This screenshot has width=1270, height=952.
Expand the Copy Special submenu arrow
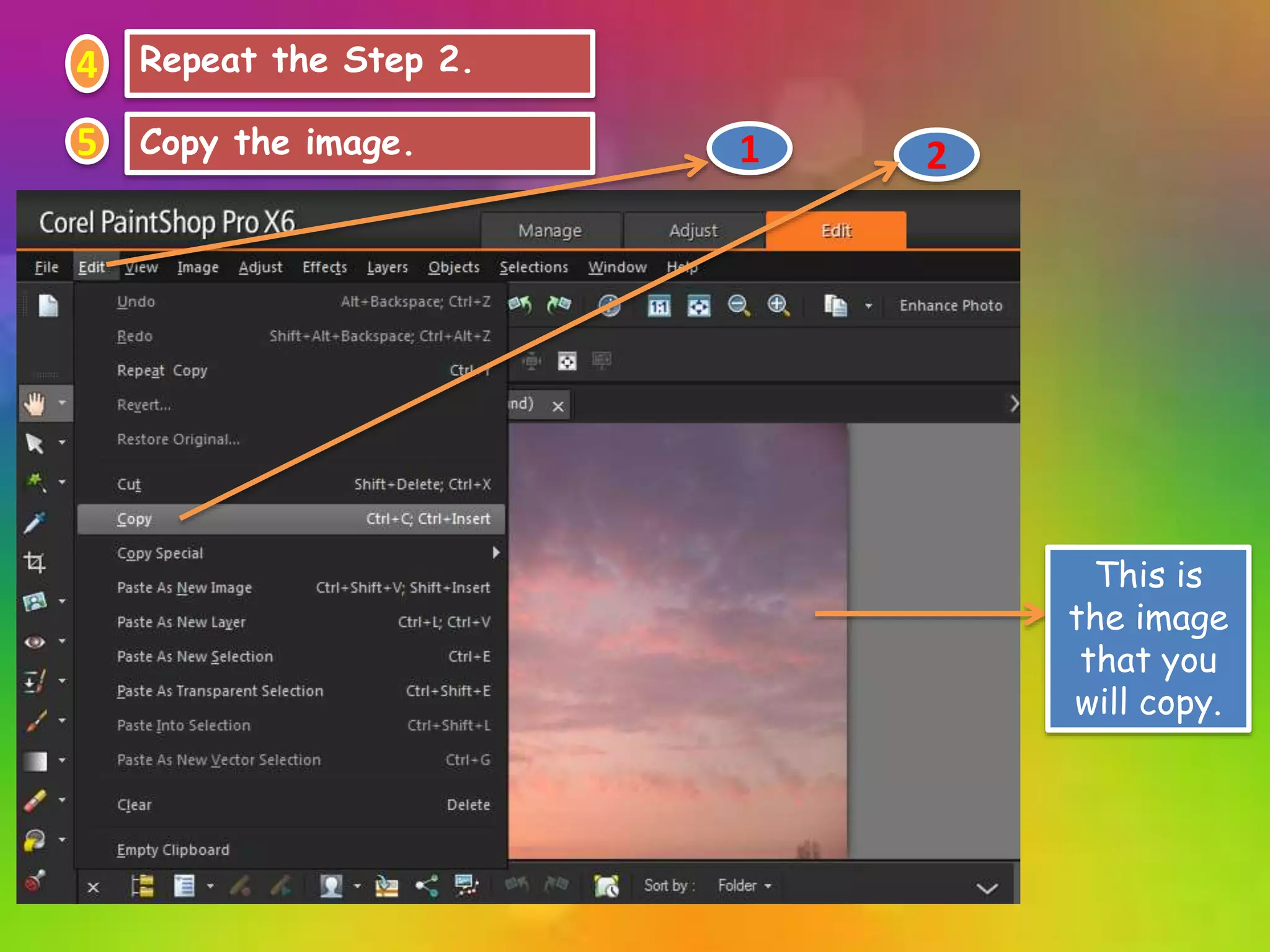click(496, 552)
